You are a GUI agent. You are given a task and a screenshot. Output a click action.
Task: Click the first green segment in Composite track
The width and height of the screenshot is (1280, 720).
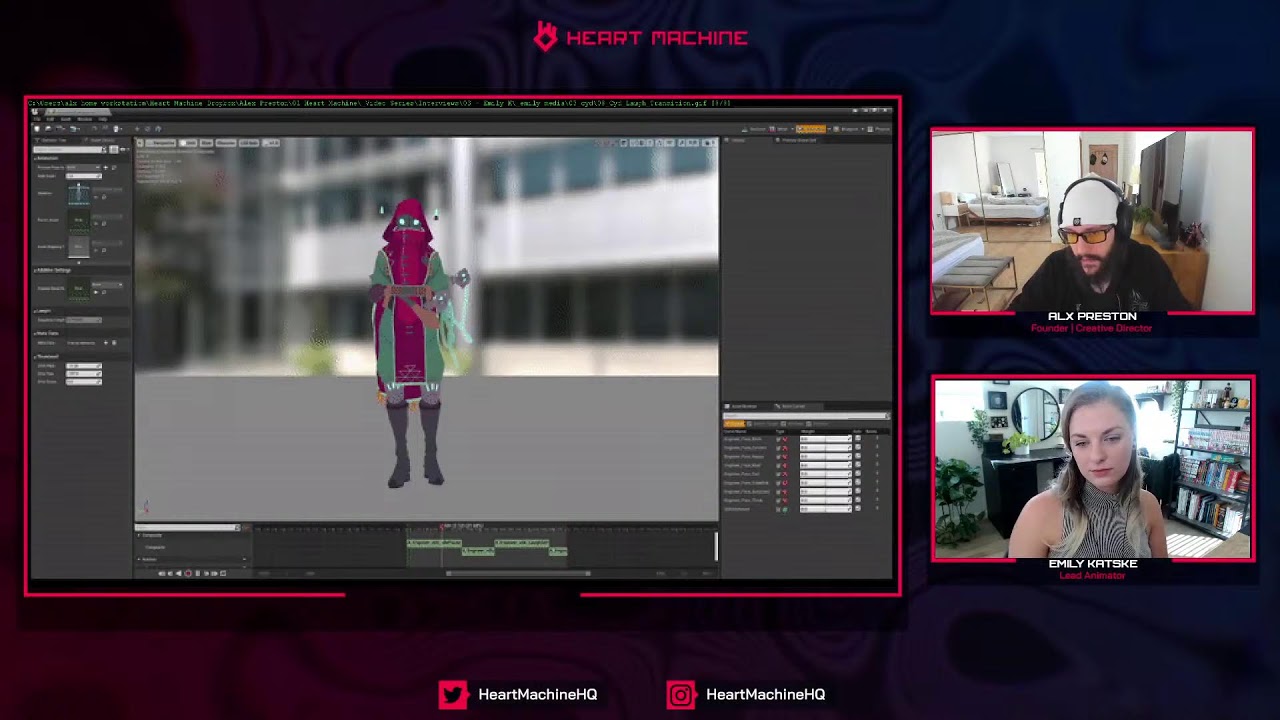(x=434, y=543)
